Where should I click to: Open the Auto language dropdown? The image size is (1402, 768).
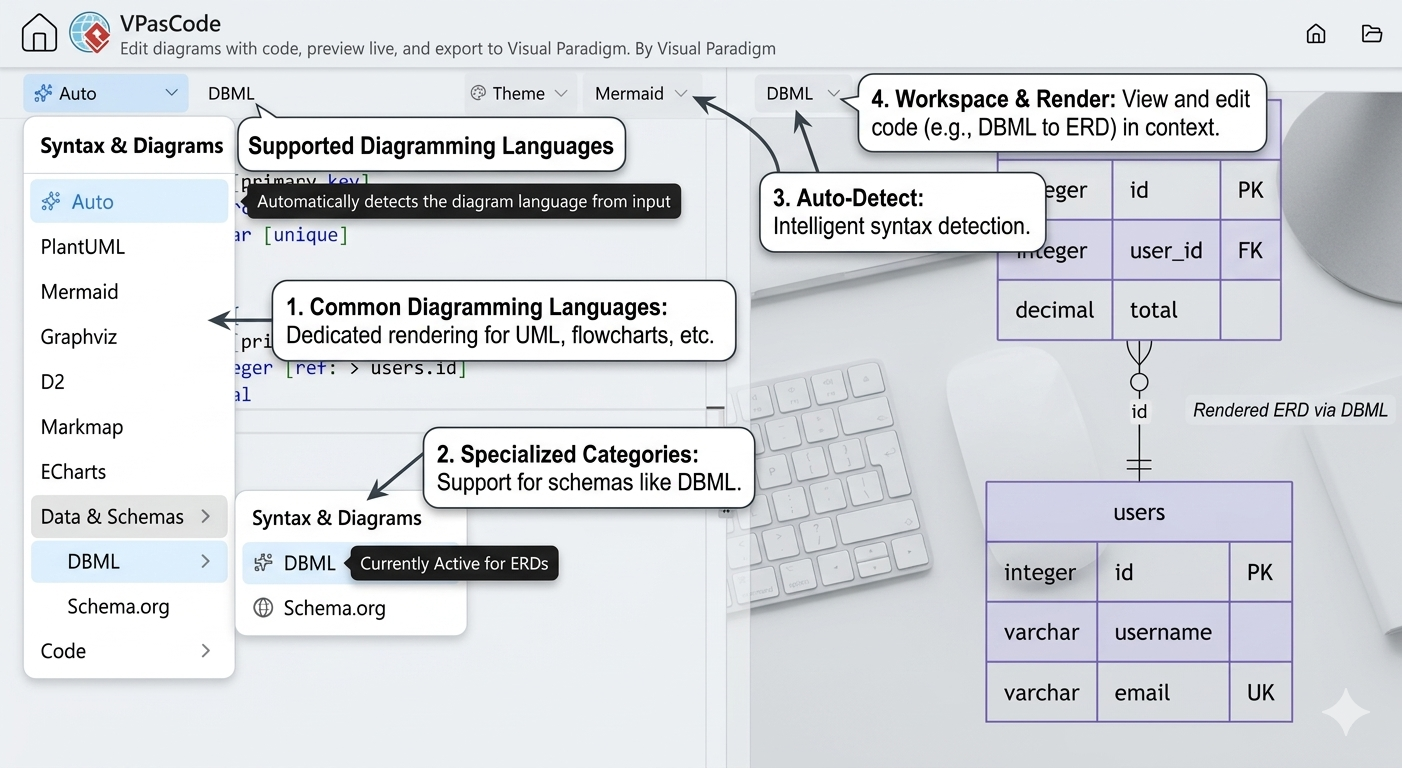tap(106, 93)
